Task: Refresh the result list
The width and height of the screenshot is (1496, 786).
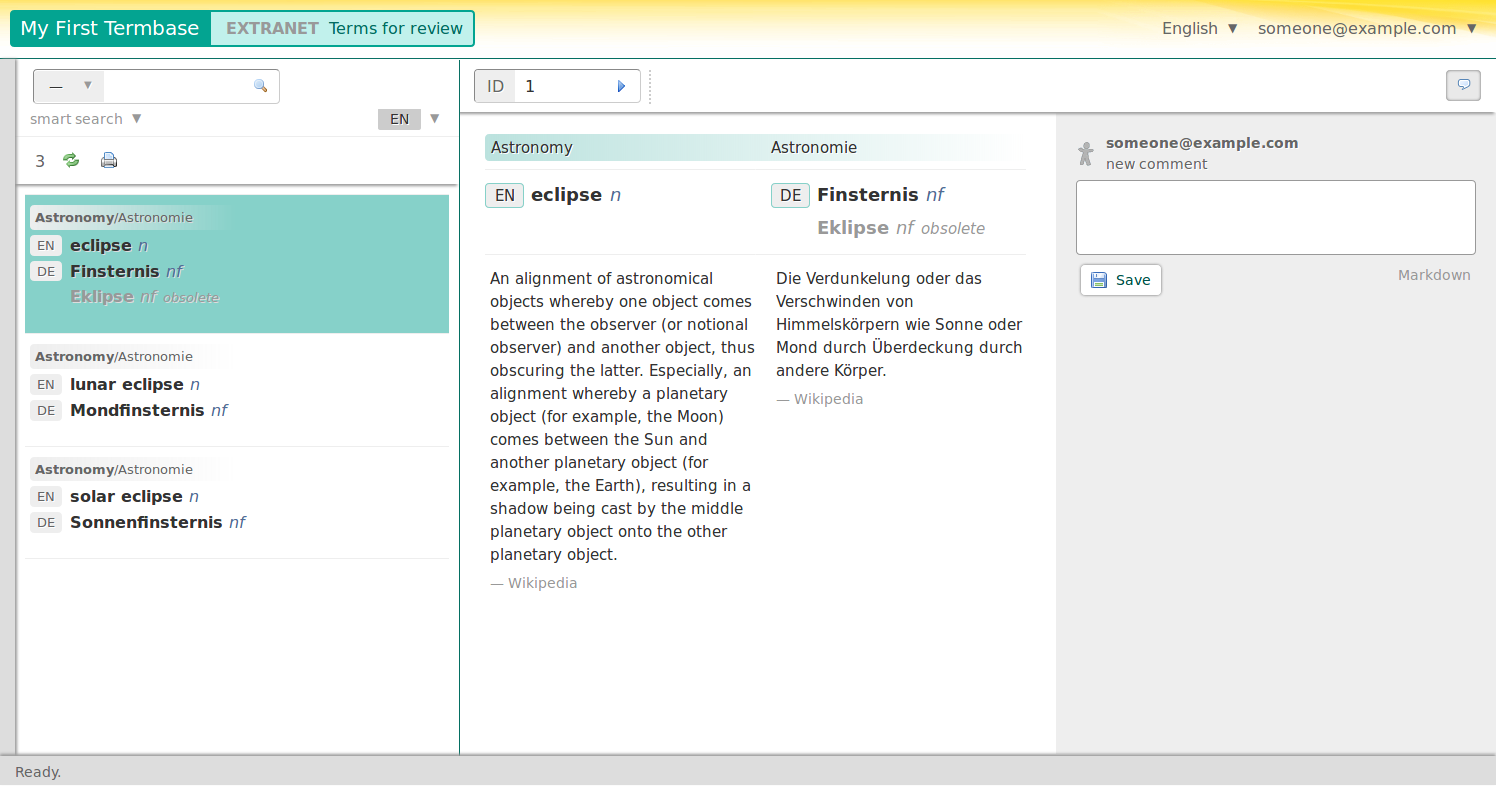Action: (70, 160)
